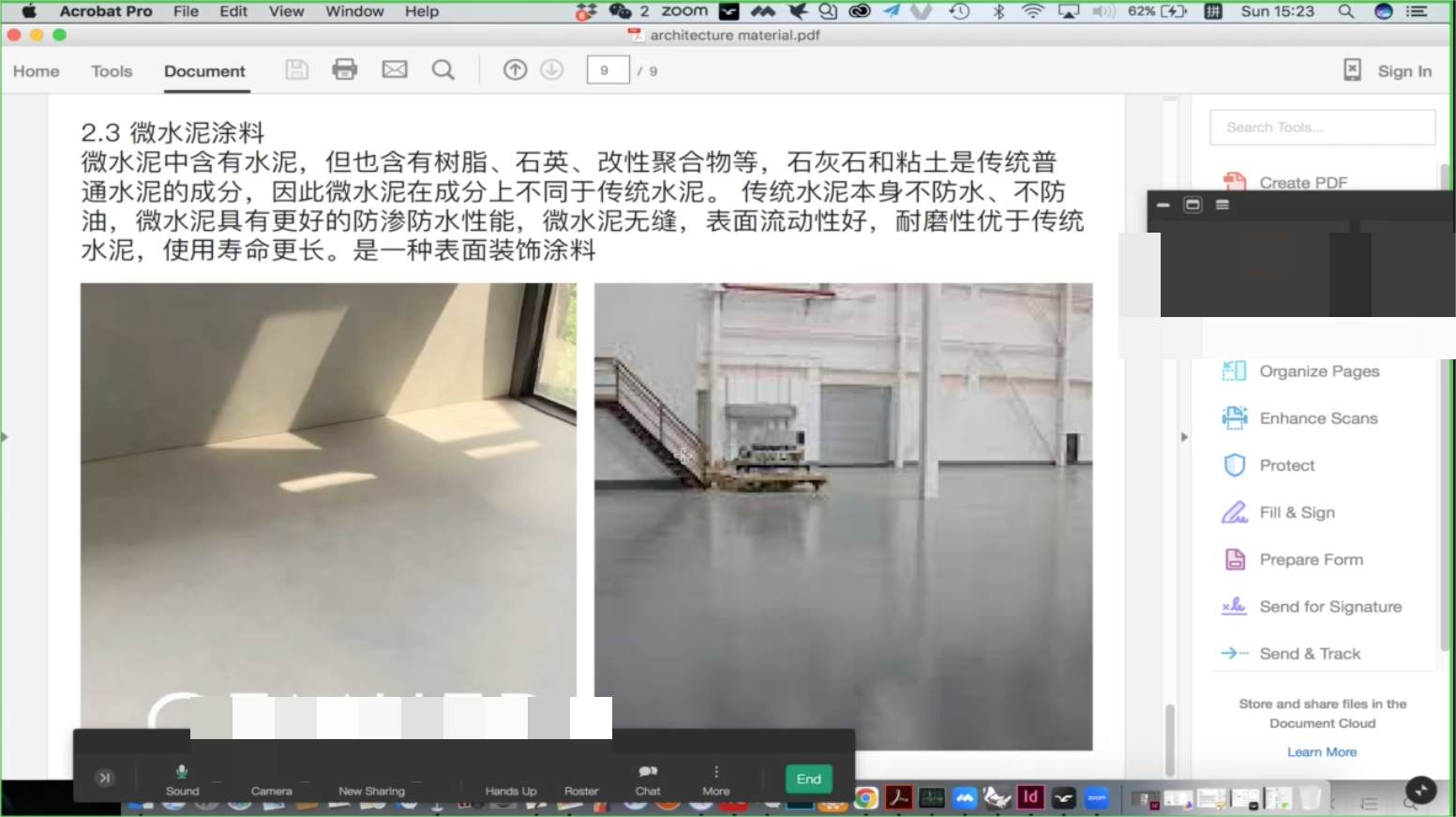Screen dimensions: 1456x817
Task: Open the Protect tool
Action: [x=1286, y=465]
